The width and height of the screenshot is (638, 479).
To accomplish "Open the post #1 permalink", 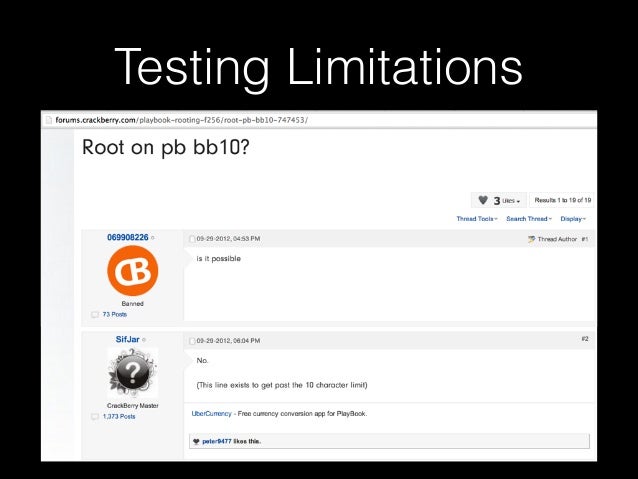I will click(585, 239).
